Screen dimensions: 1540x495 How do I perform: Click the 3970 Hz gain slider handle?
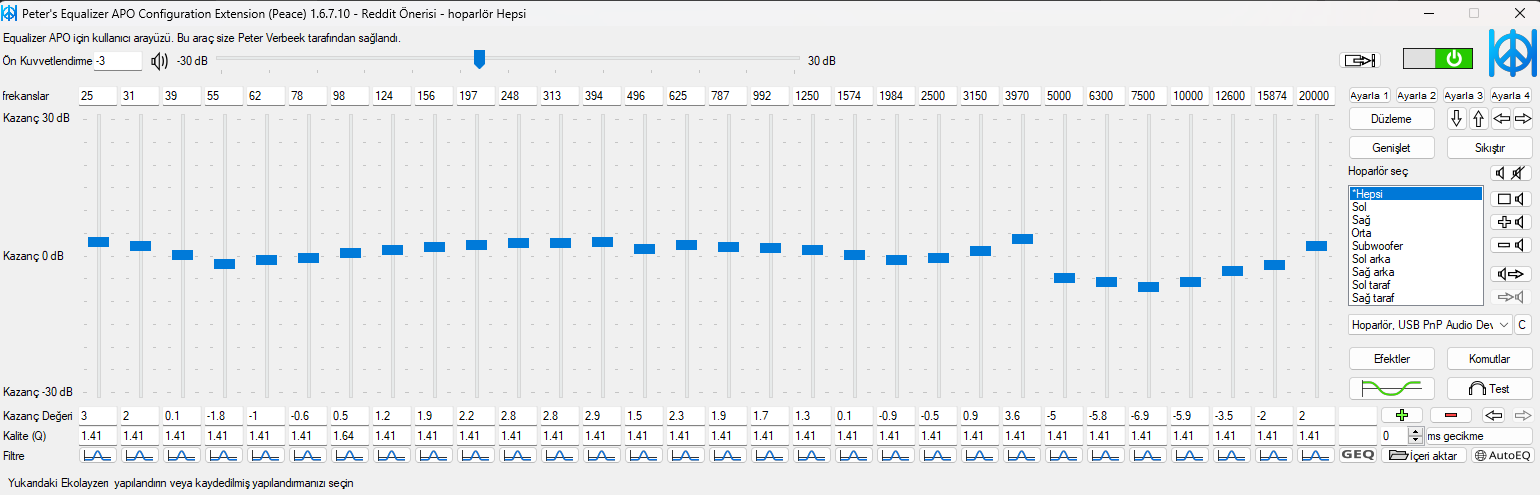click(x=1022, y=239)
